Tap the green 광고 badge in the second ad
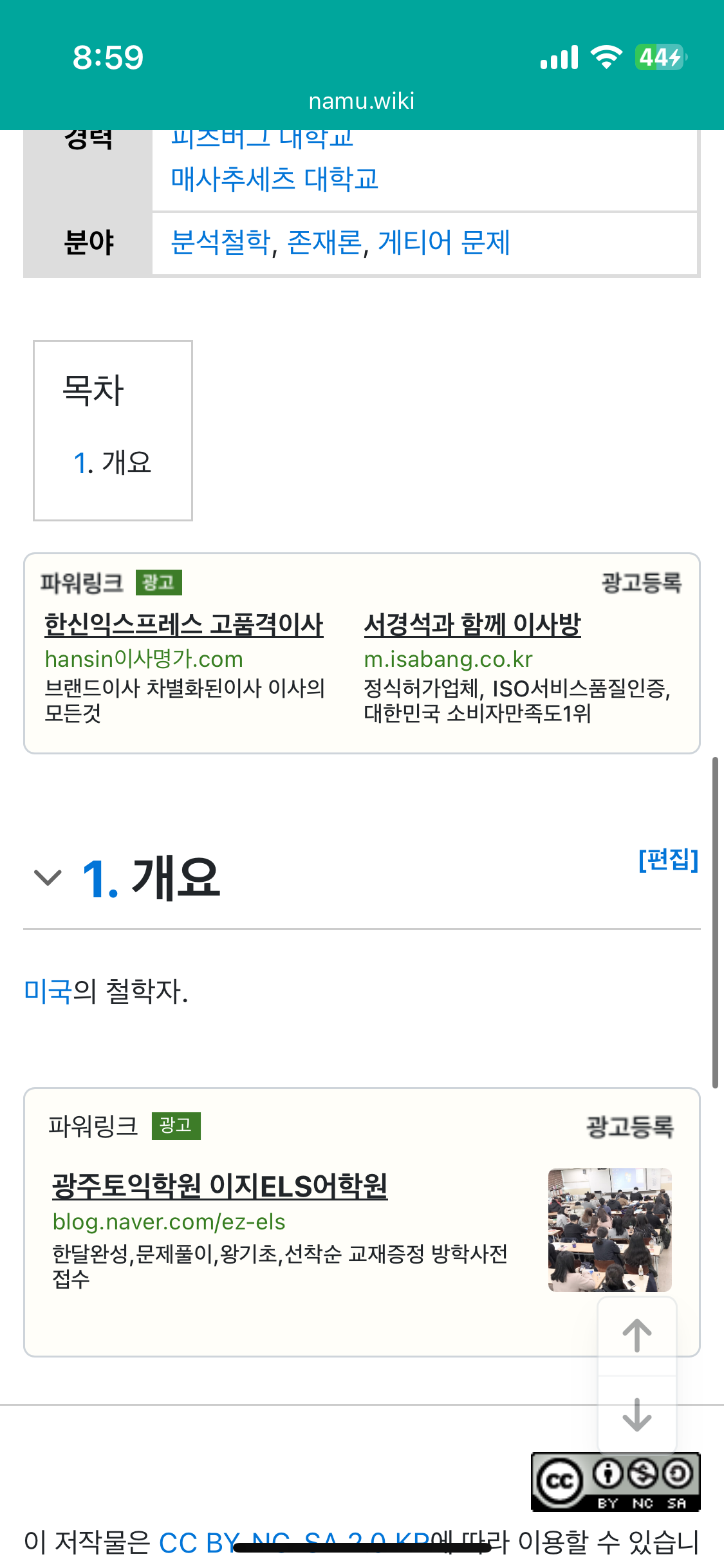The width and height of the screenshot is (724, 1568). [x=176, y=1126]
